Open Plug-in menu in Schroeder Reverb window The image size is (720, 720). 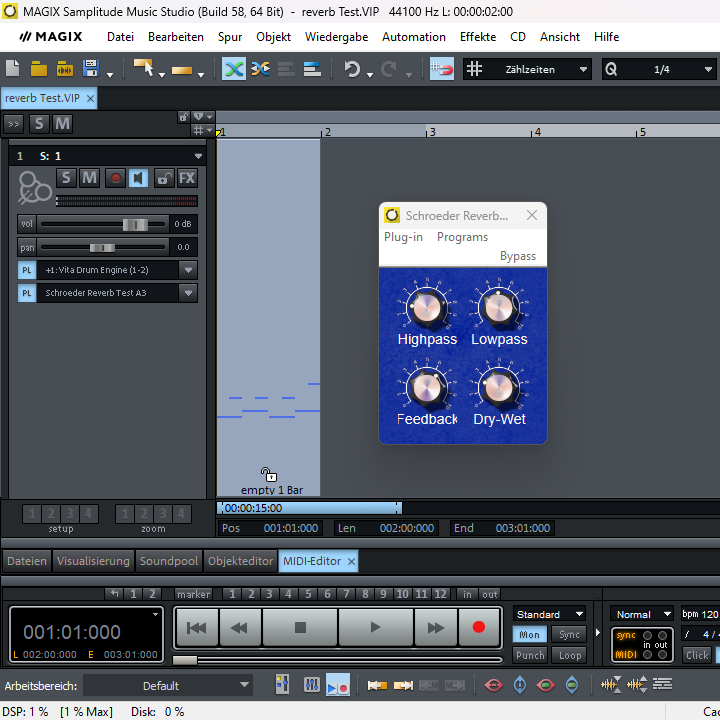pyautogui.click(x=403, y=237)
